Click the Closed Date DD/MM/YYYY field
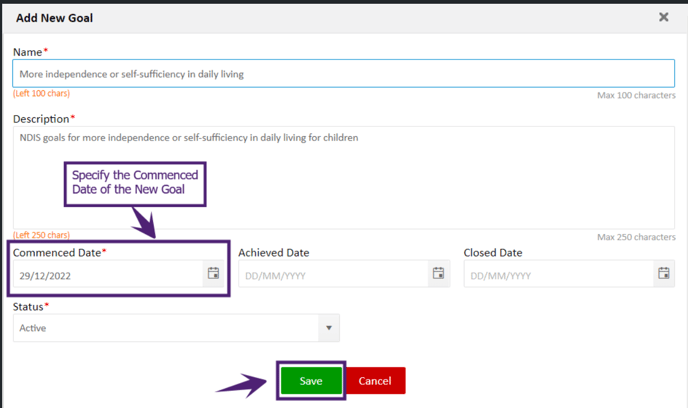 pyautogui.click(x=559, y=274)
